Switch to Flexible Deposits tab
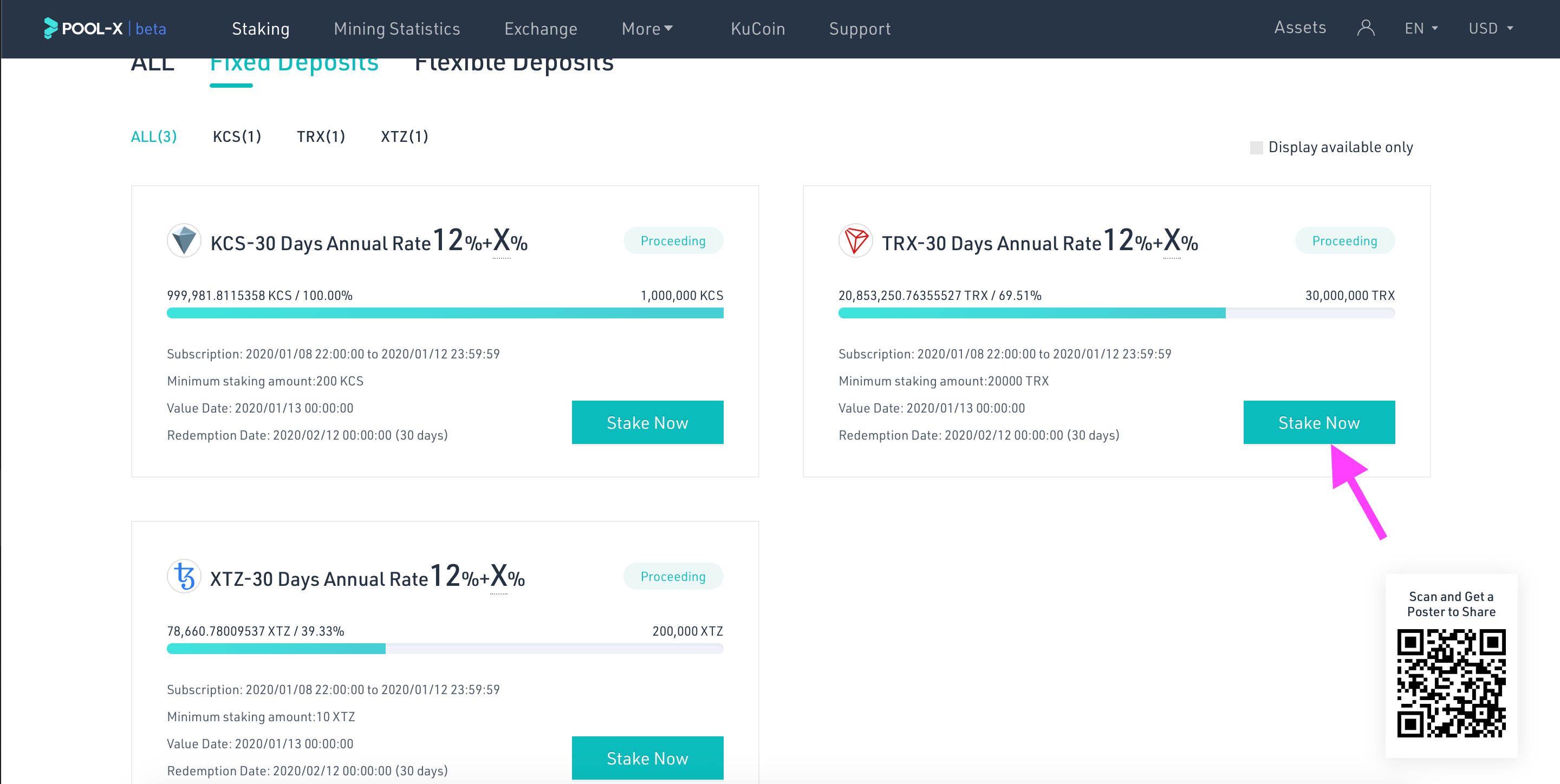This screenshot has width=1560, height=784. [514, 66]
